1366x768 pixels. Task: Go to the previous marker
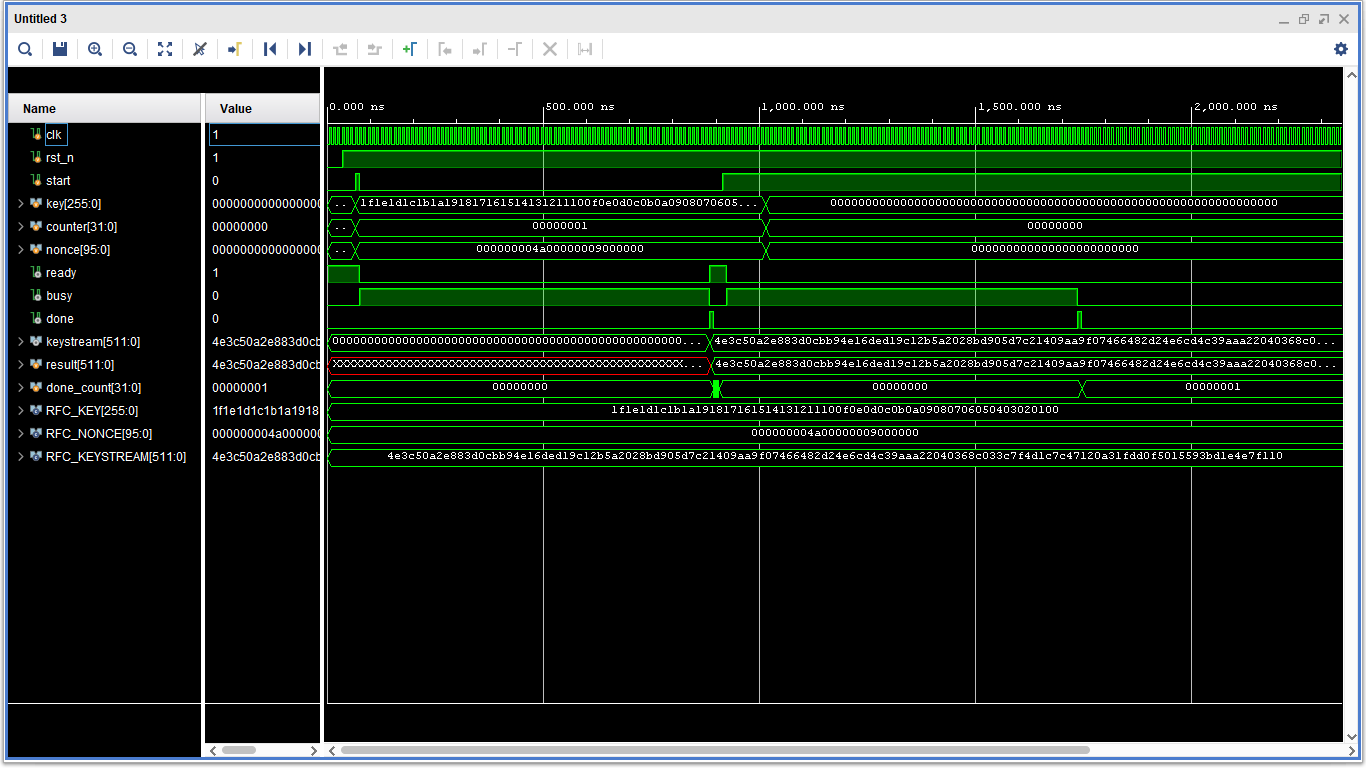(x=445, y=49)
